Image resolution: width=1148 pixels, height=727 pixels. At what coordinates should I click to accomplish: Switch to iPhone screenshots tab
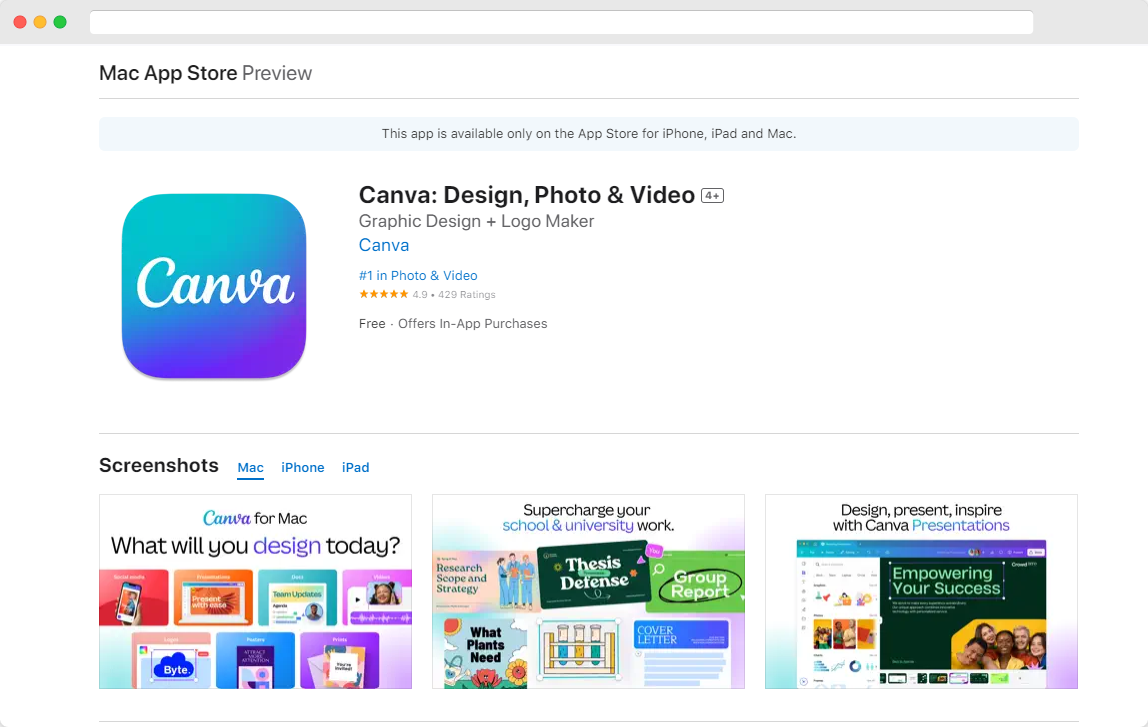pos(302,467)
